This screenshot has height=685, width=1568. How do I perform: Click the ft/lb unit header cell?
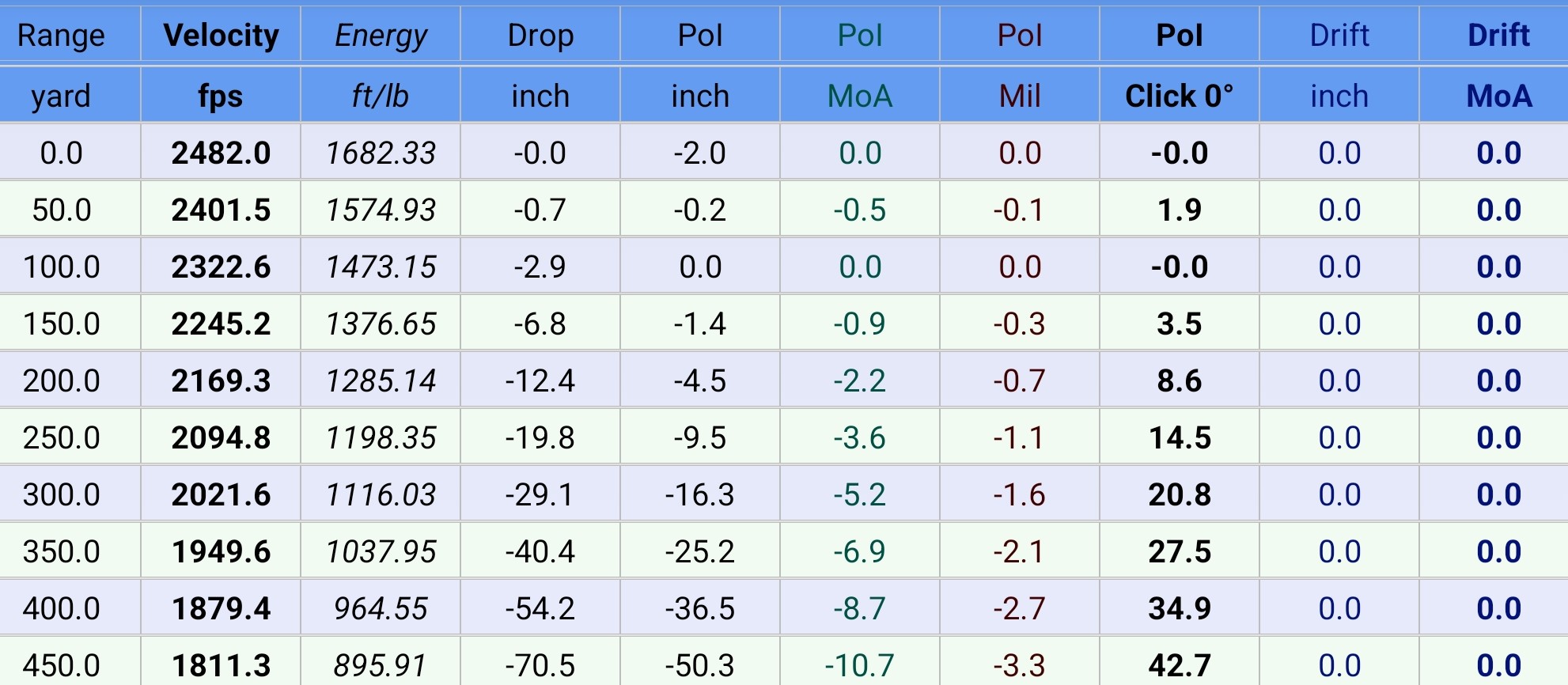click(x=381, y=96)
